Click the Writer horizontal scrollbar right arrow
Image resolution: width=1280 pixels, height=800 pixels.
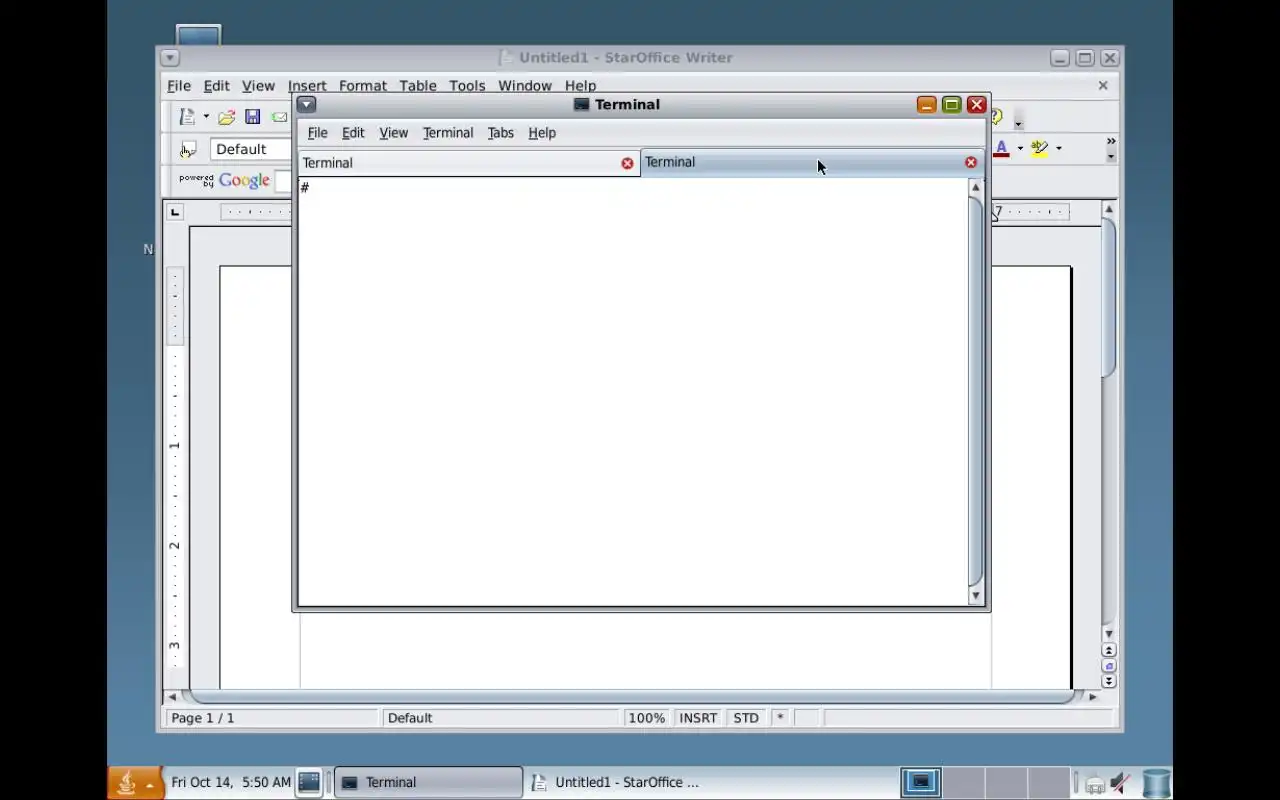pos(1093,697)
